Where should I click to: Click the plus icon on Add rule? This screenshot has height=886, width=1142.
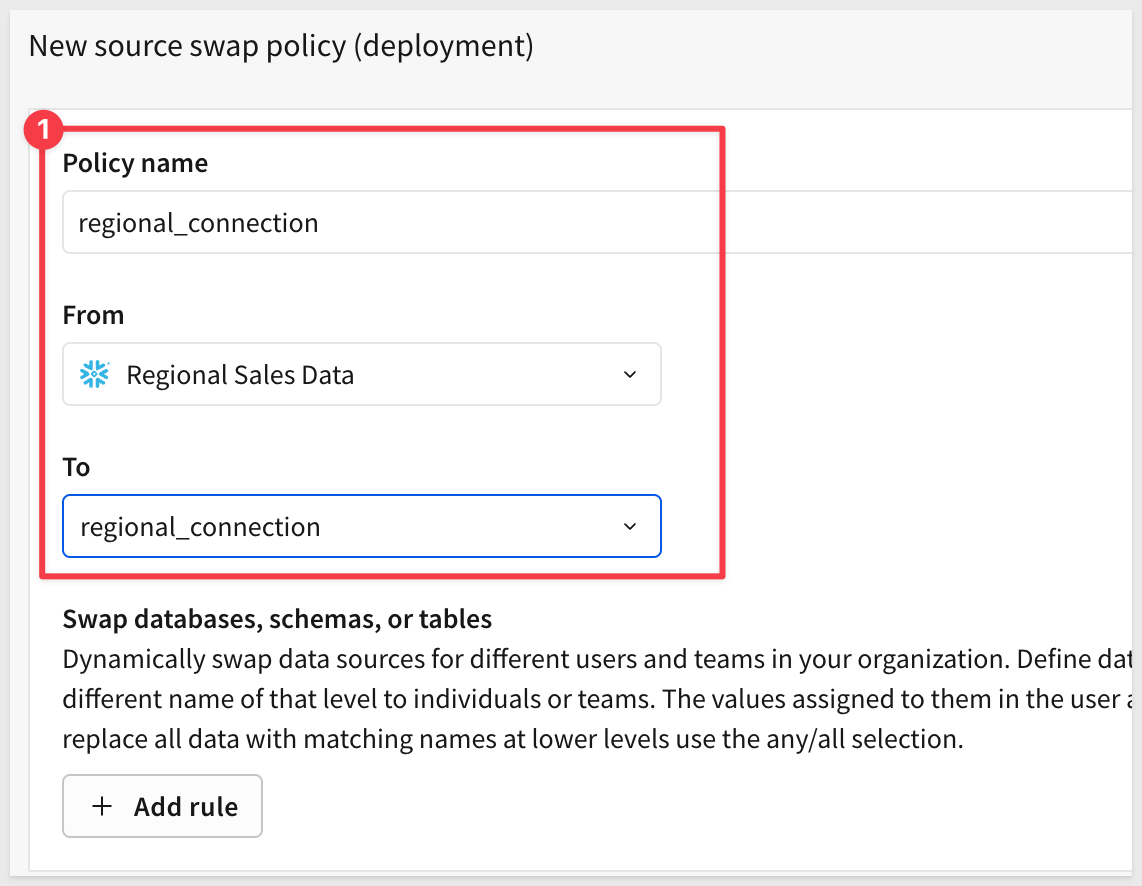coord(101,807)
